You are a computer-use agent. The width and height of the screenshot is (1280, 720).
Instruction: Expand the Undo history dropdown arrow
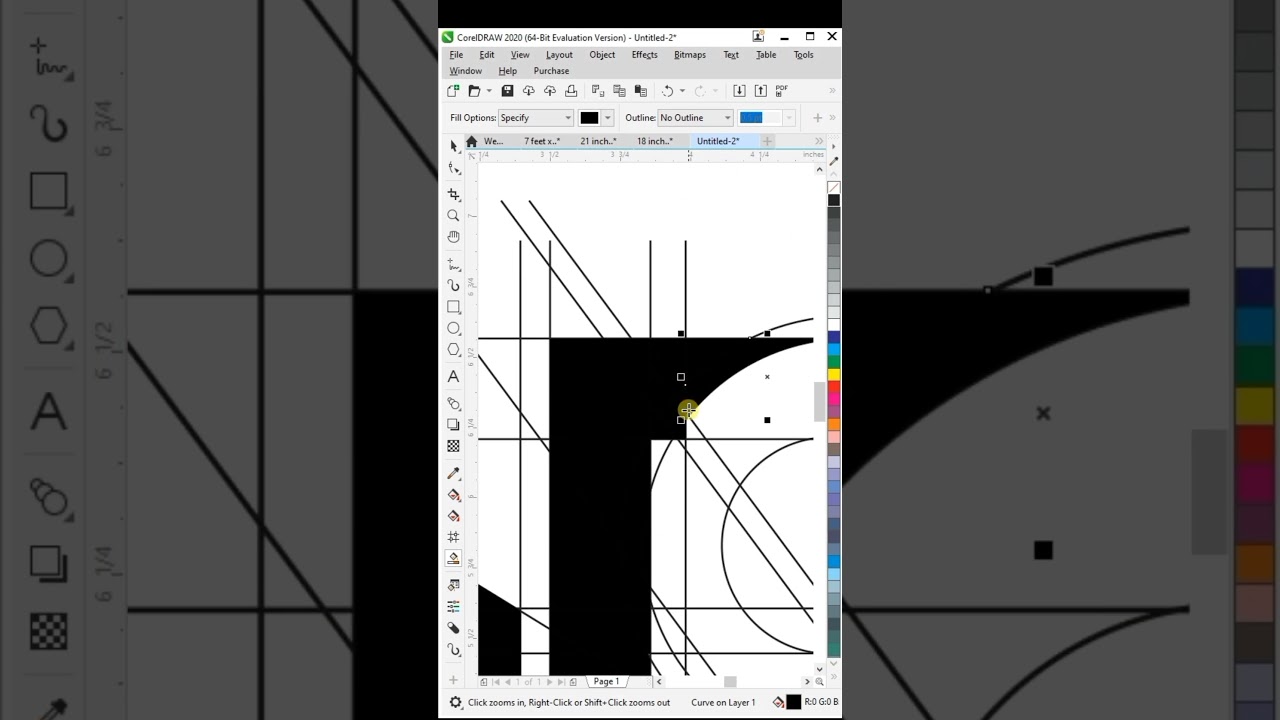click(x=682, y=91)
